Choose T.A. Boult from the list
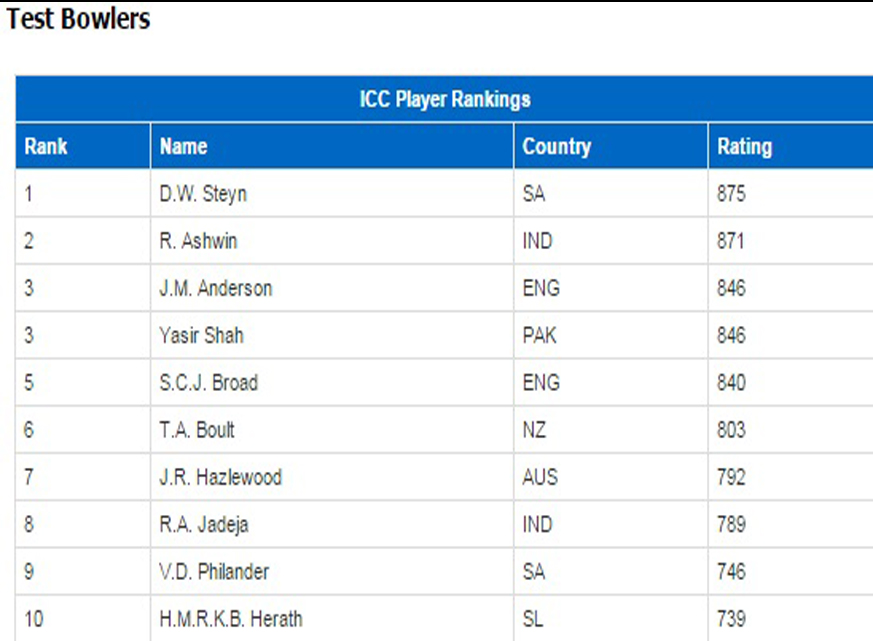The height and width of the screenshot is (641, 873). click(197, 430)
